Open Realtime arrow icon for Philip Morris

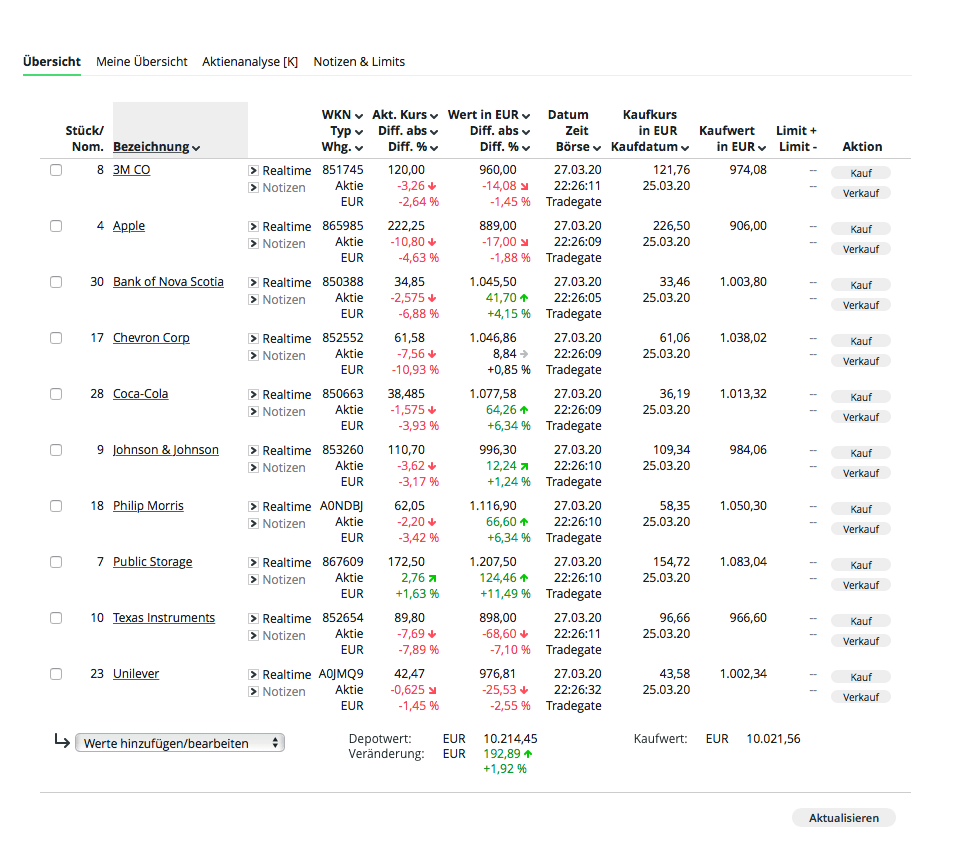click(x=253, y=506)
